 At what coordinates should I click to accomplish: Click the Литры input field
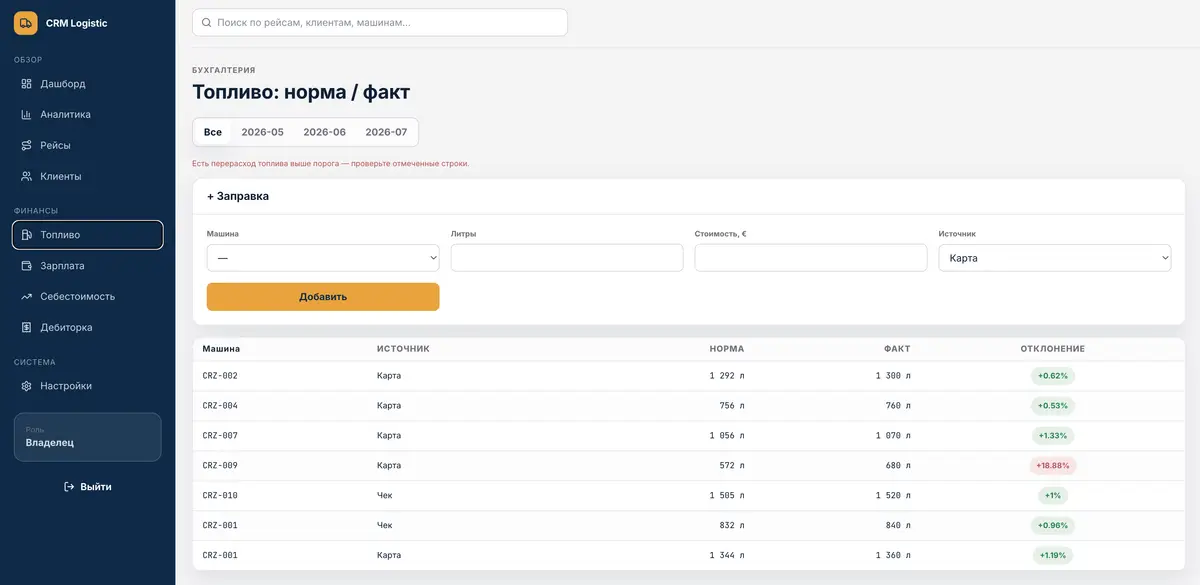coord(567,258)
